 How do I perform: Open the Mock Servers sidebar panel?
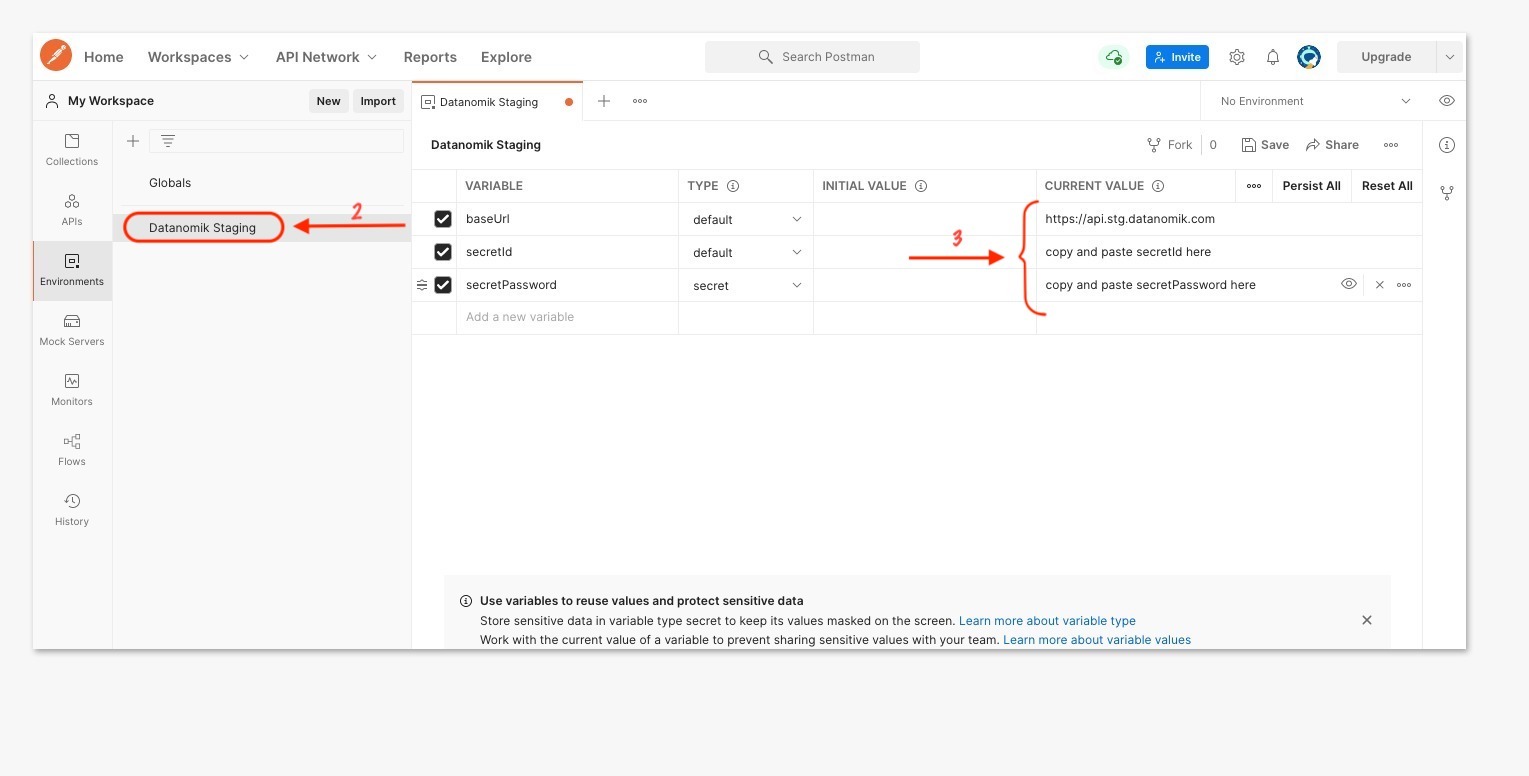pyautogui.click(x=72, y=329)
